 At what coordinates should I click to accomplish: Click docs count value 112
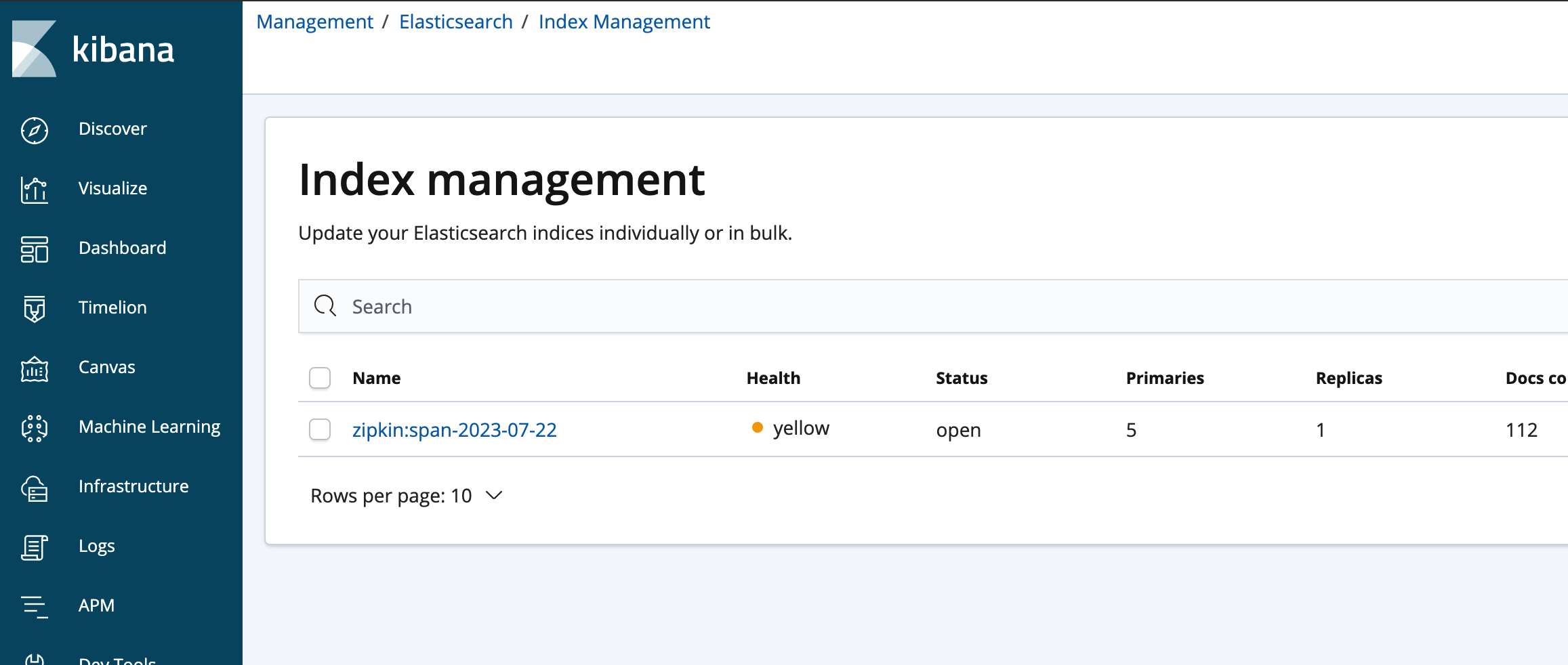[1522, 430]
